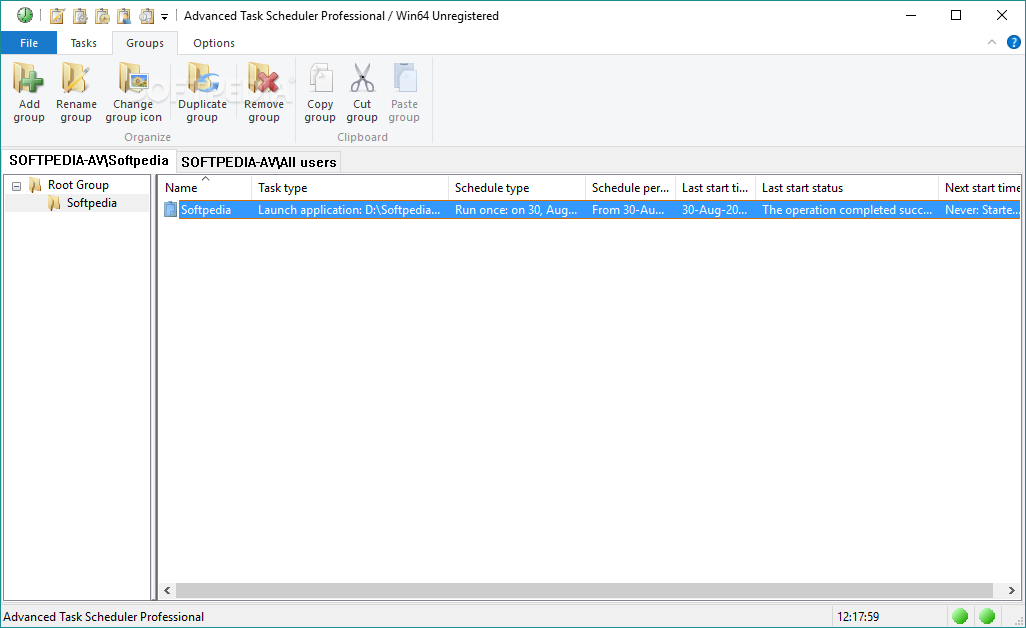Open the File menu

click(29, 42)
